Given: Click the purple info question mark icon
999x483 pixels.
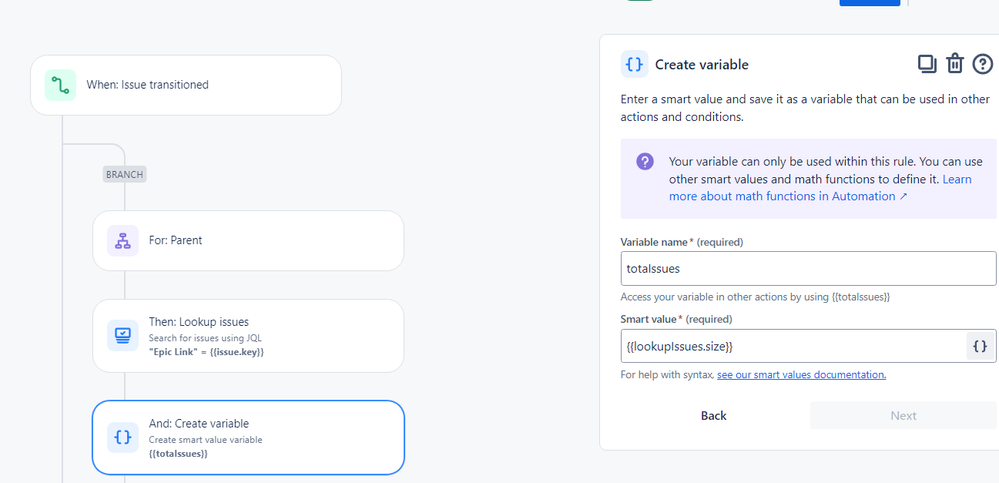Looking at the screenshot, I should [x=645, y=161].
